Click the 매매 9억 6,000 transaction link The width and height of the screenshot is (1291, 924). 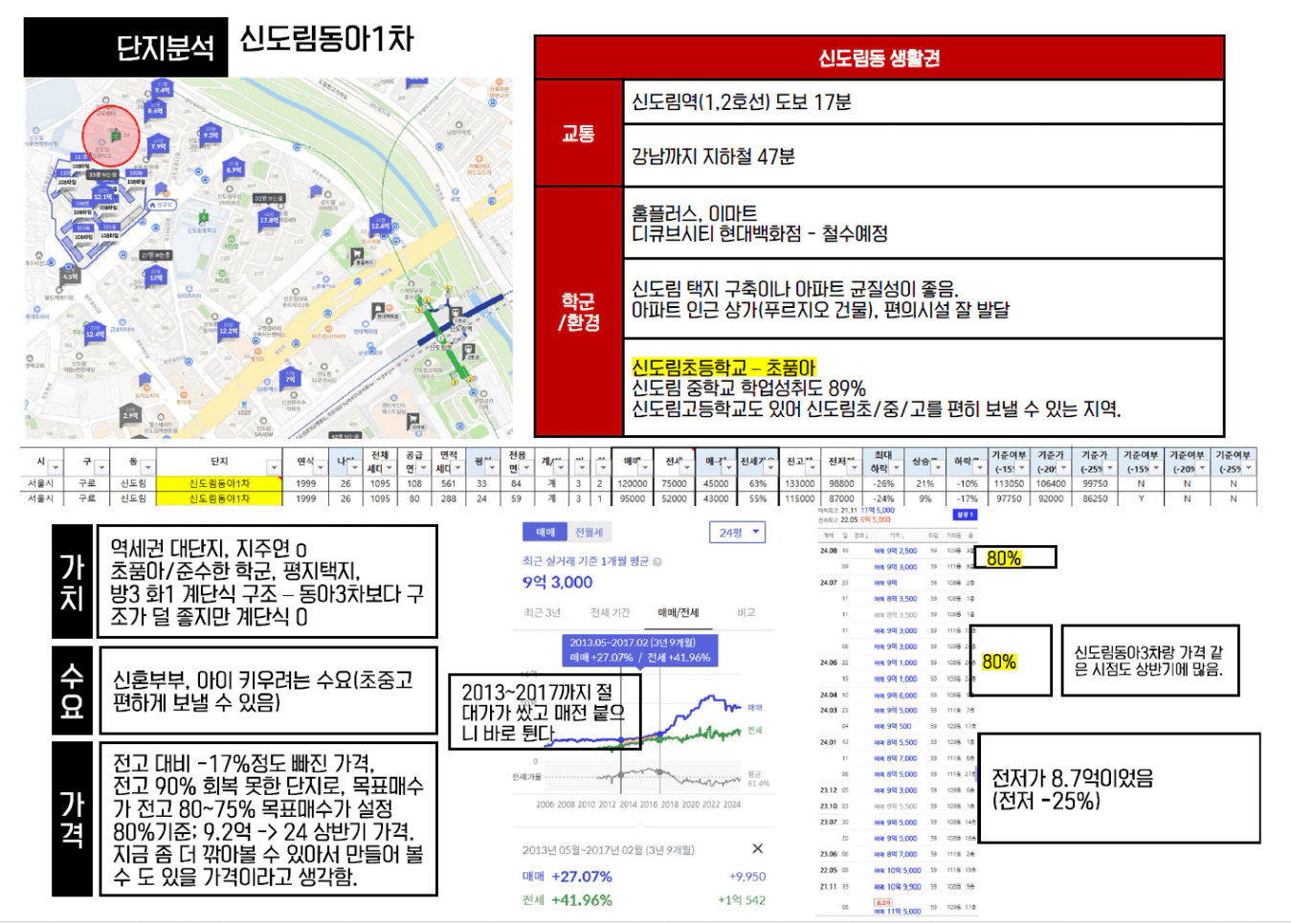[896, 695]
